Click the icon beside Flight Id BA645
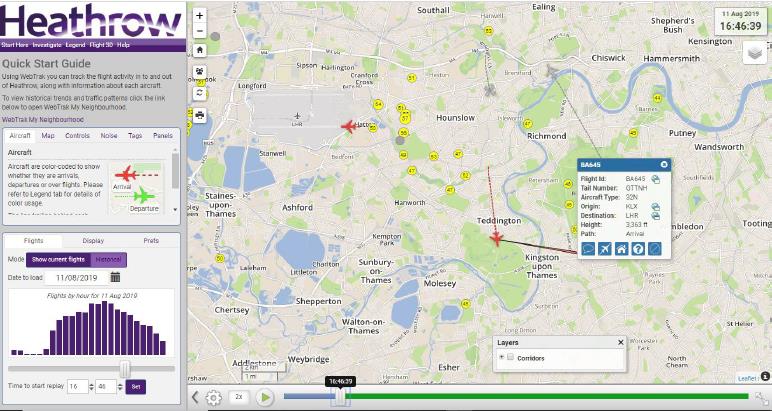This screenshot has height=411, width=772. pos(655,179)
